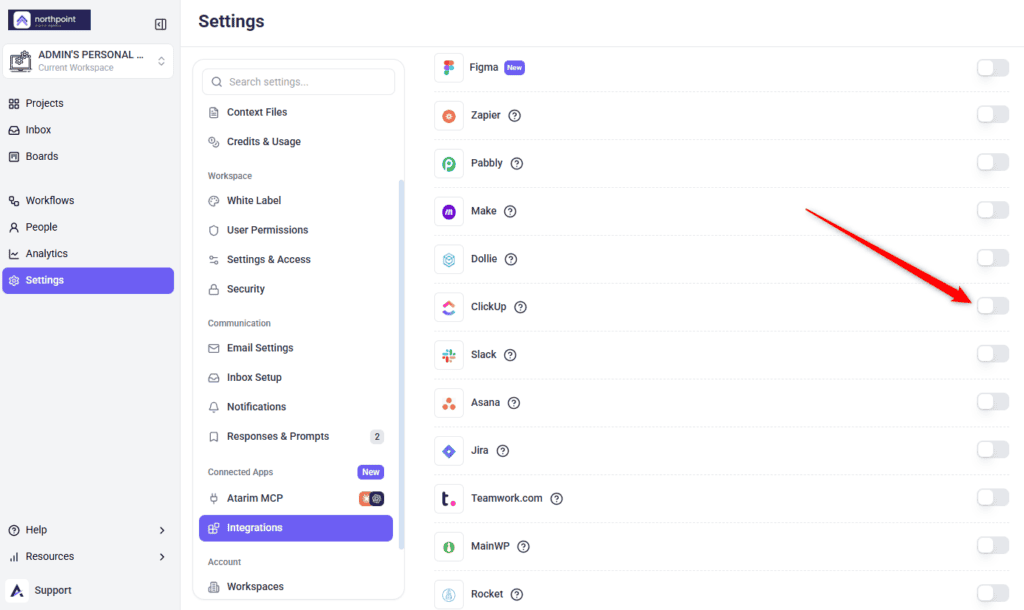Screen dimensions: 1024x610
Task: Click the MainWP integration logo
Action: point(449,547)
